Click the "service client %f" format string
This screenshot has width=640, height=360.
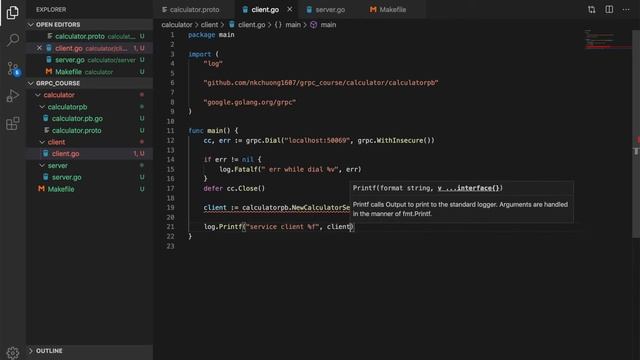[283, 227]
